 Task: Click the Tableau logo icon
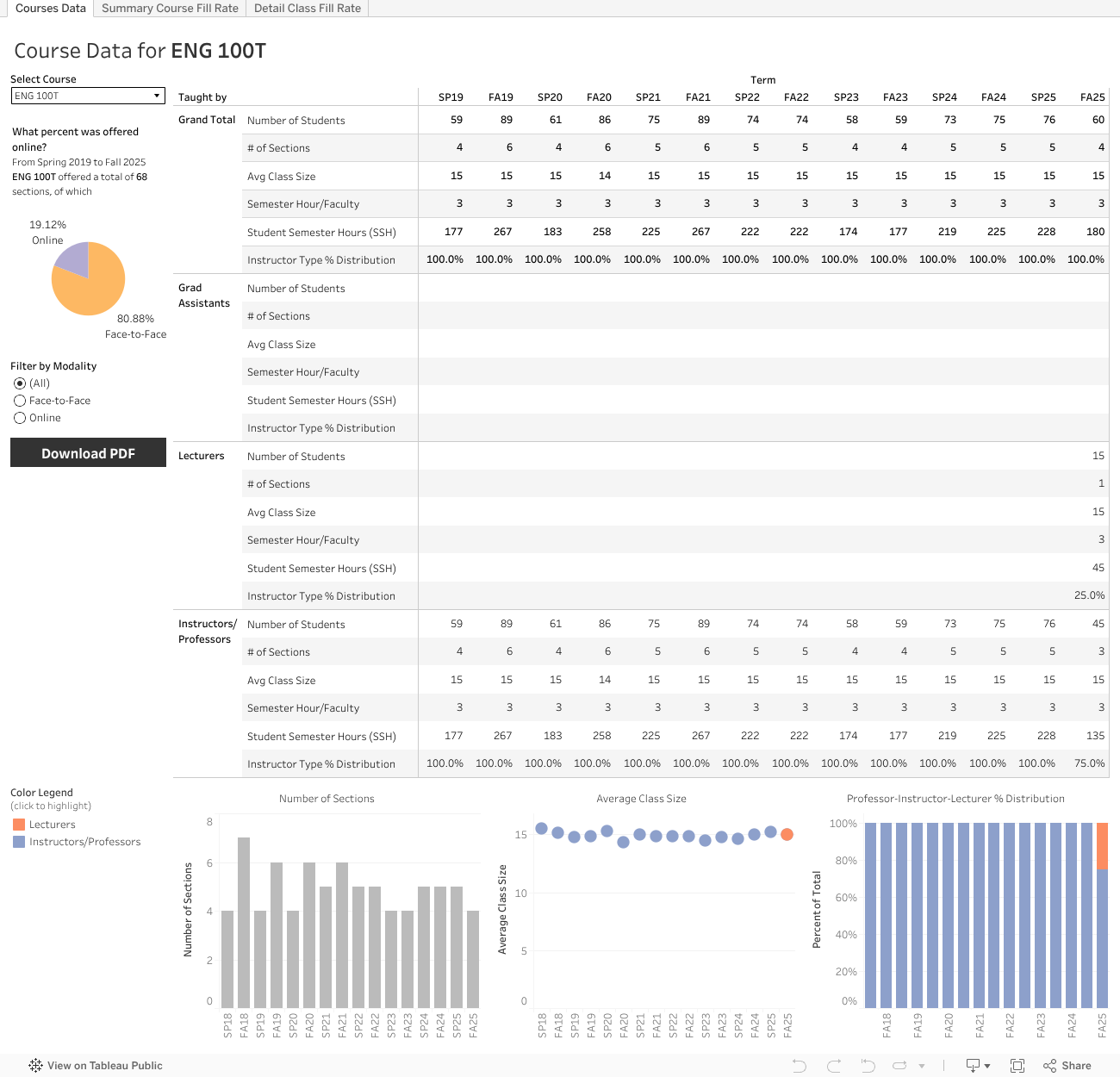35,1066
